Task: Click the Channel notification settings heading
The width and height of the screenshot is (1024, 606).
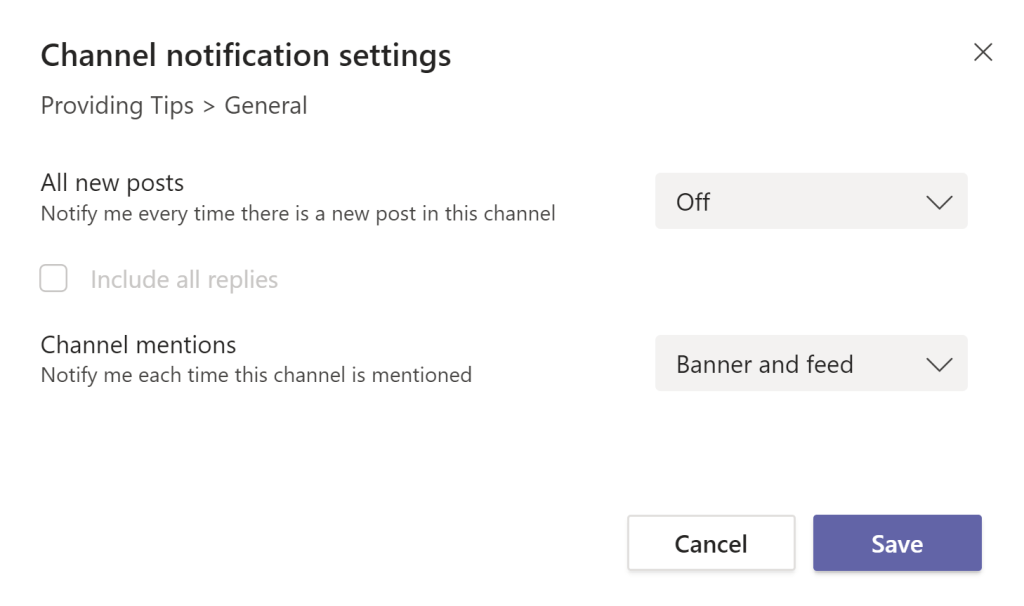Action: [x=244, y=55]
